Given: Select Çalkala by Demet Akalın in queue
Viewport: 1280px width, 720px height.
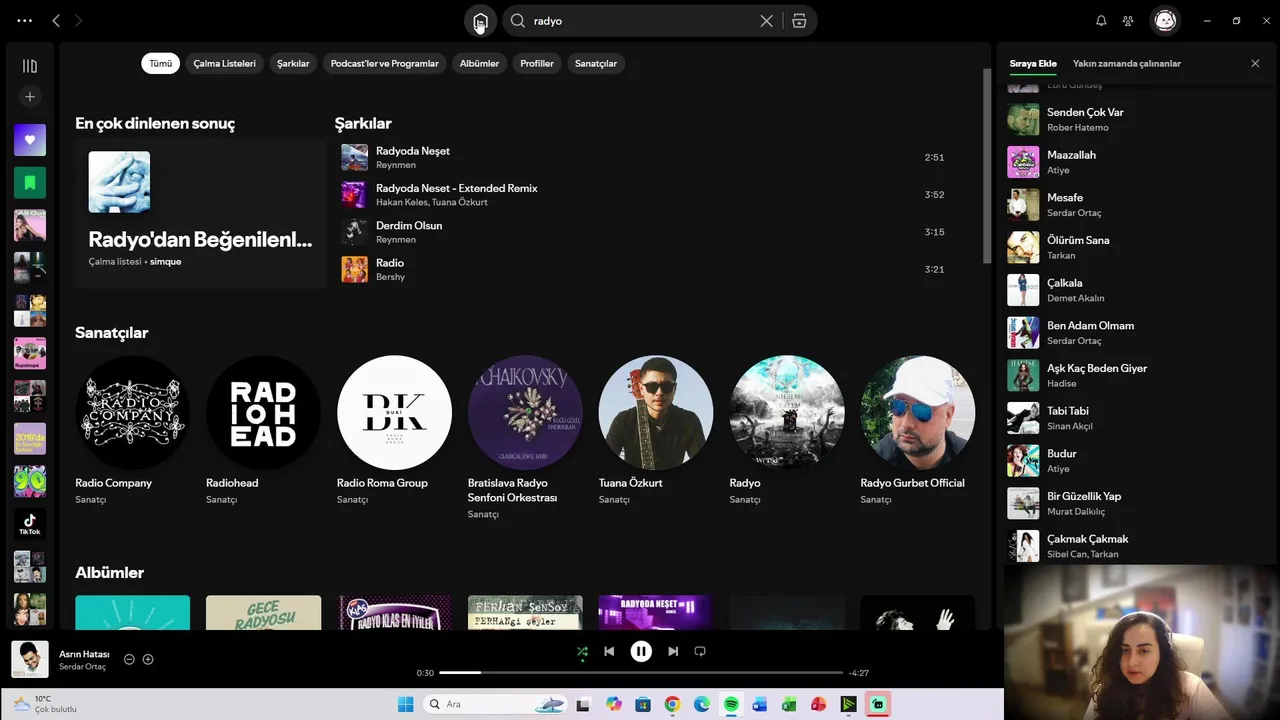Looking at the screenshot, I should 1135,290.
